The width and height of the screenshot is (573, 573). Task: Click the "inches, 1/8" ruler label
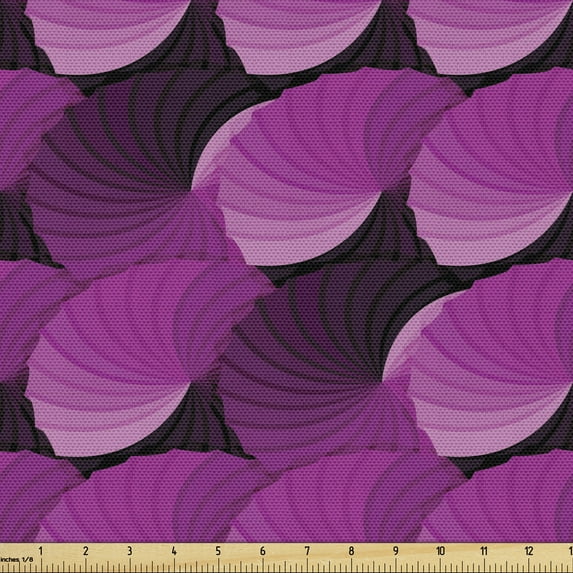[16, 559]
